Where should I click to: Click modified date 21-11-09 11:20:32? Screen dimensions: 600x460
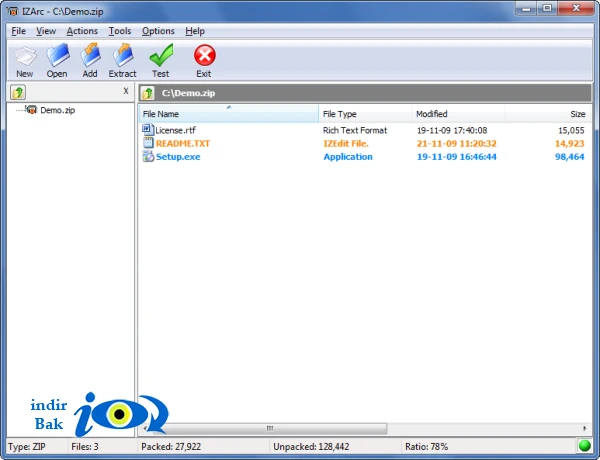[457, 144]
